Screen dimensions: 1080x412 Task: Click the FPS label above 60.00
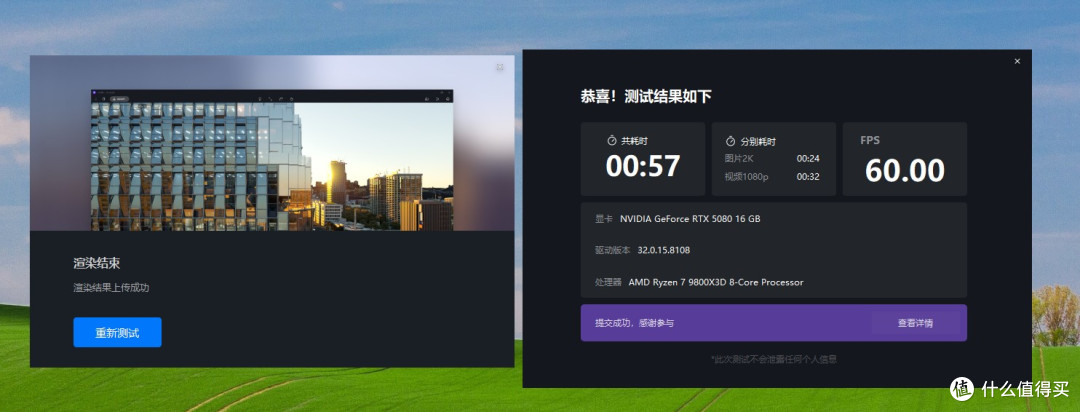click(870, 141)
